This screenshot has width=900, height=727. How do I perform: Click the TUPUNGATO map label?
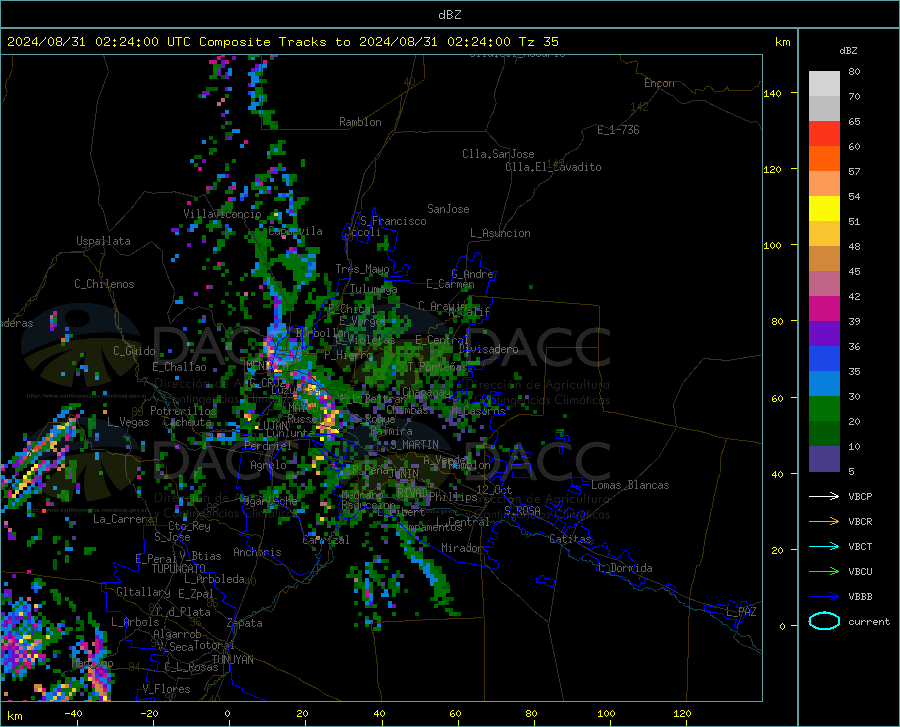pyautogui.click(x=179, y=569)
